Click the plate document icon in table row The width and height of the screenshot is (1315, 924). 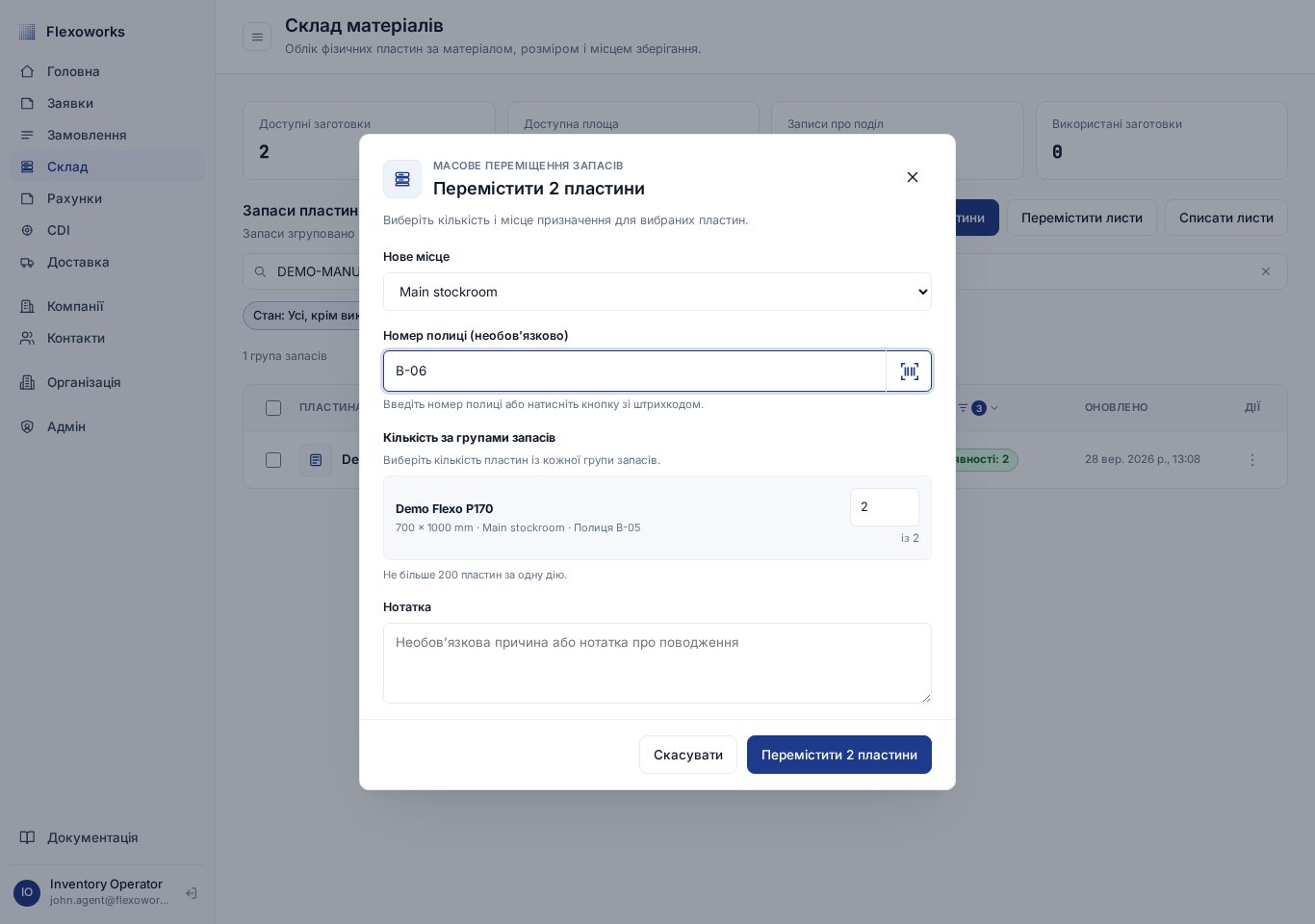316,460
